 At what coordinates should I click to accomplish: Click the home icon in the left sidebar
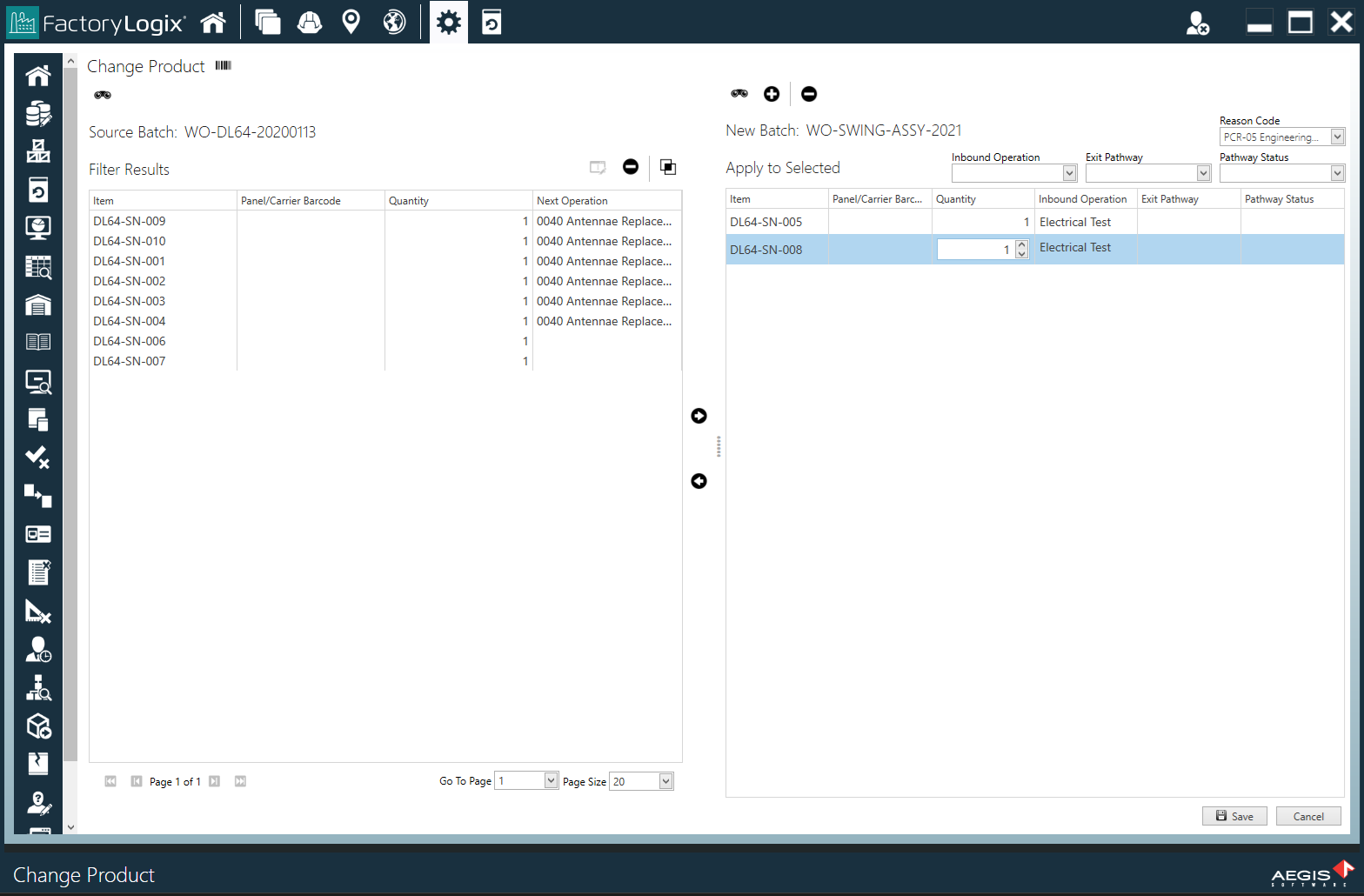point(38,77)
